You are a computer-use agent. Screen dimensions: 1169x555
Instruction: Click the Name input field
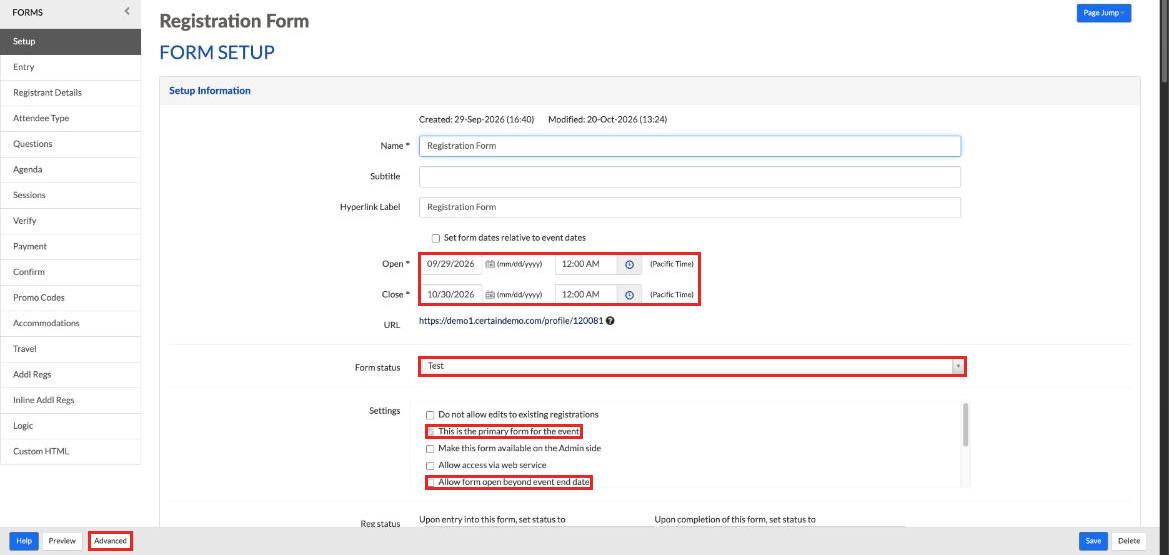click(x=690, y=146)
